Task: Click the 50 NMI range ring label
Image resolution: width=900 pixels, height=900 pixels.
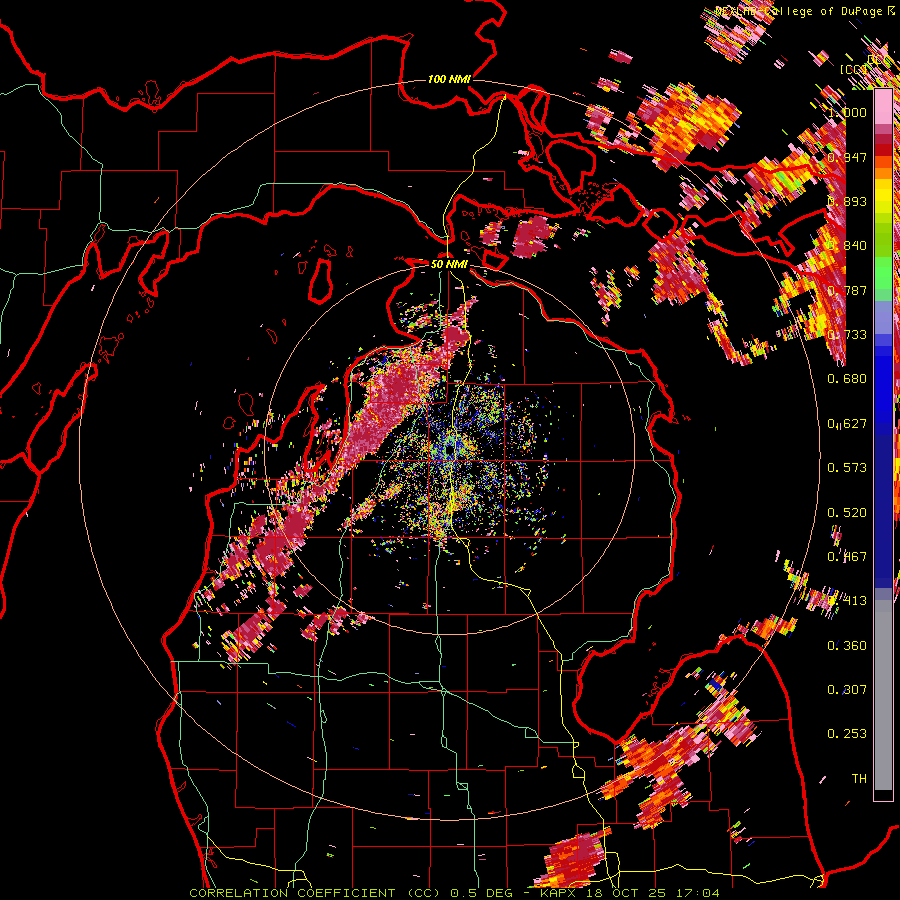Action: click(x=449, y=264)
